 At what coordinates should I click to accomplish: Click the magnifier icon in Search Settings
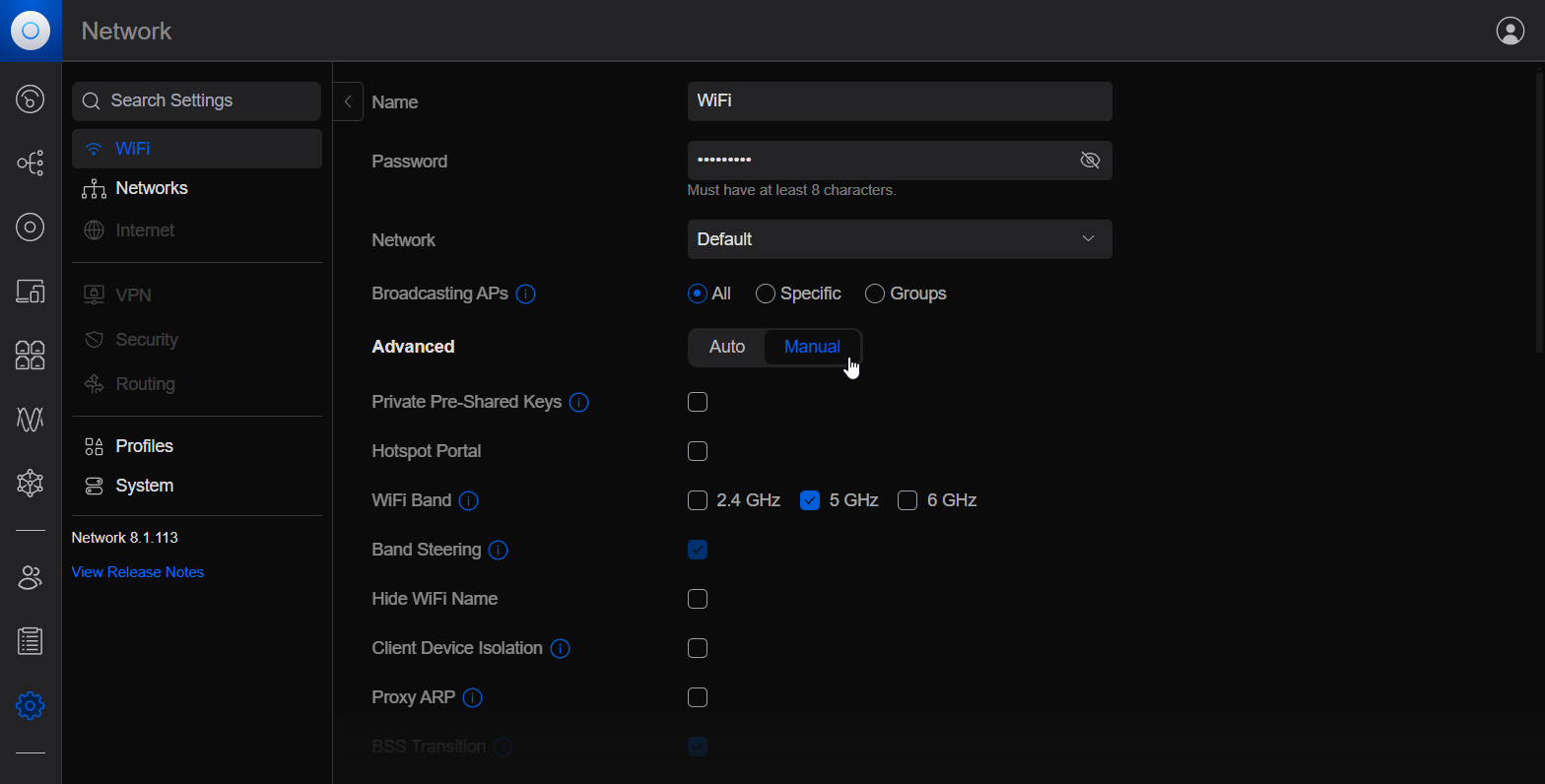(92, 101)
